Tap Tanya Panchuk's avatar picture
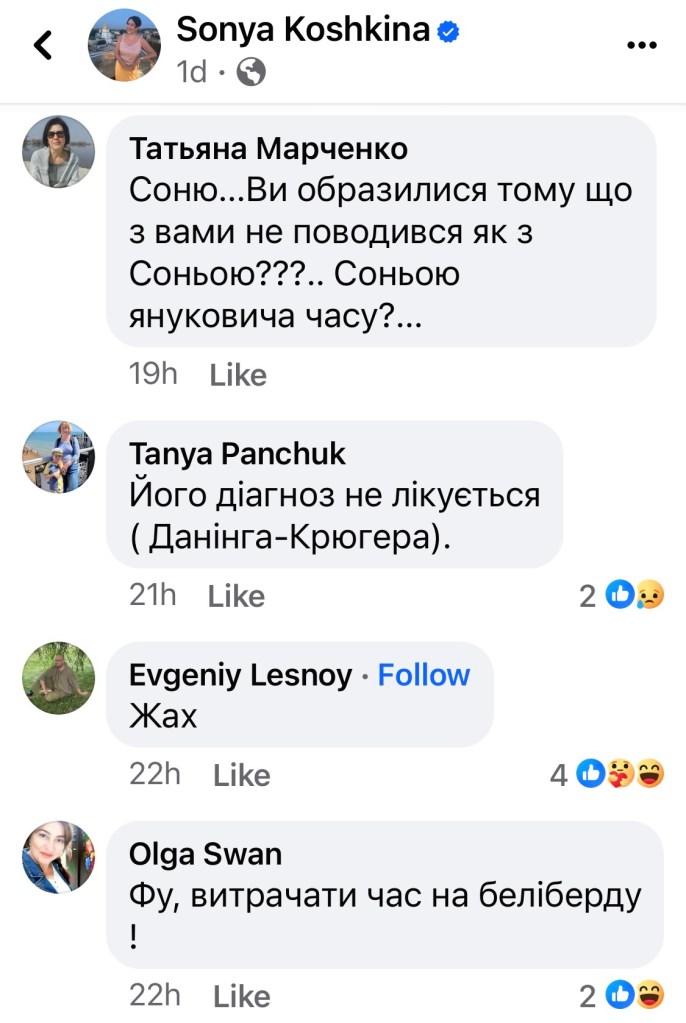This screenshot has height=1023, width=686. pos(58,457)
